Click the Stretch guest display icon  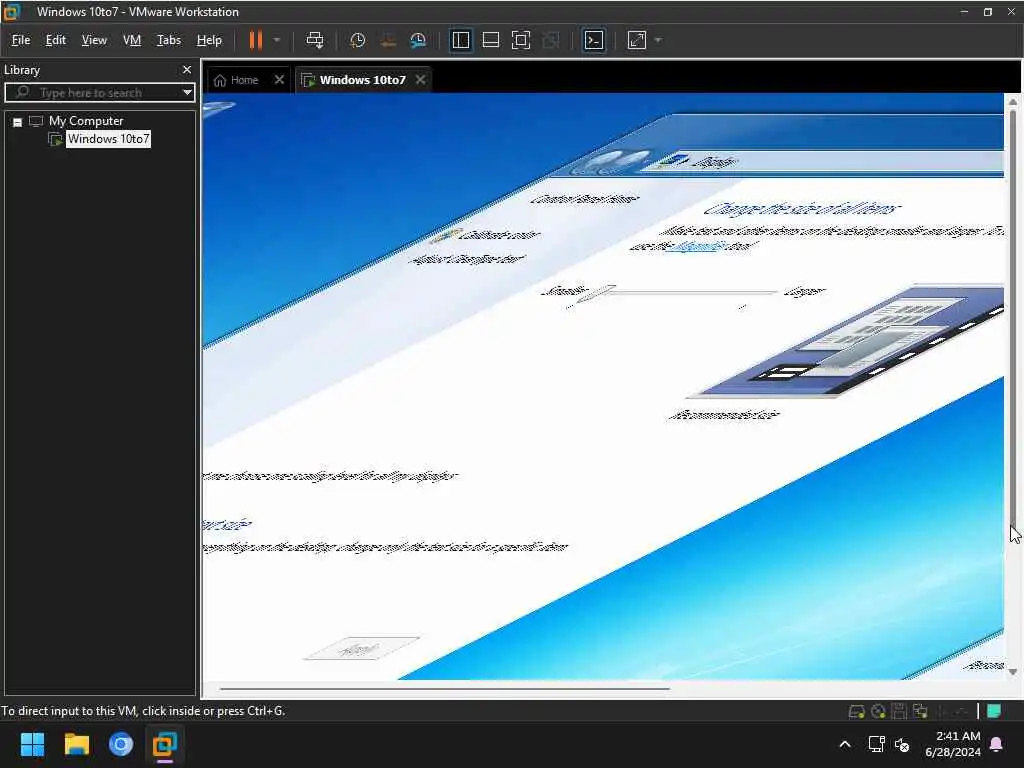[x=637, y=40]
